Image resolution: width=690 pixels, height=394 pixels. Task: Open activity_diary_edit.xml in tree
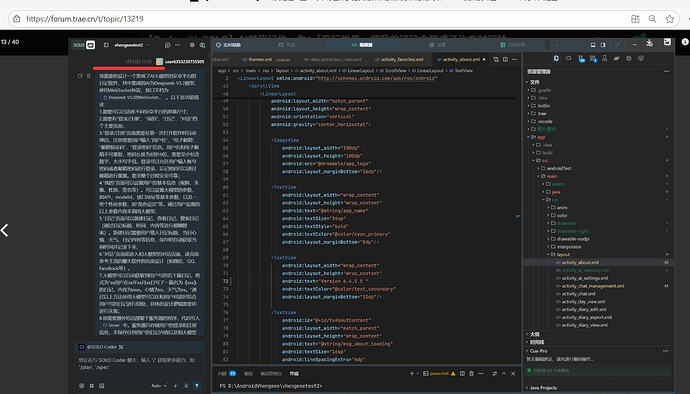pyautogui.click(x=581, y=309)
